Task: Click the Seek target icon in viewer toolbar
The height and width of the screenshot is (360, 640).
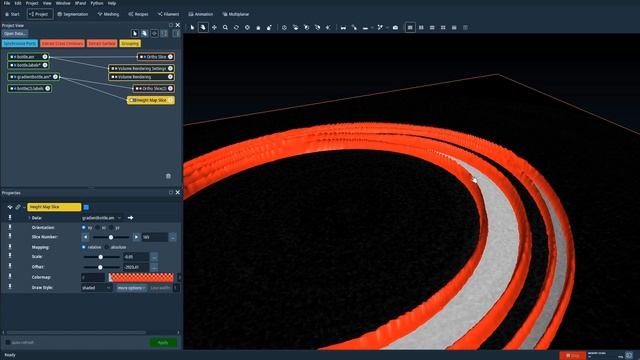Action: pos(247,27)
